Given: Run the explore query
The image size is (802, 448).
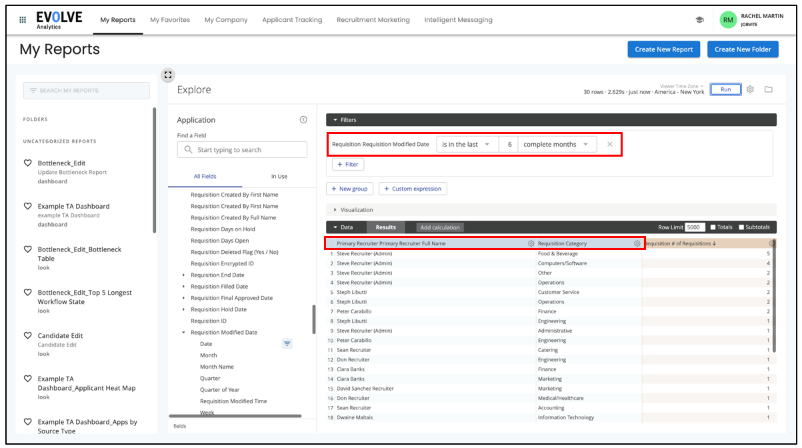Looking at the screenshot, I should click(725, 89).
